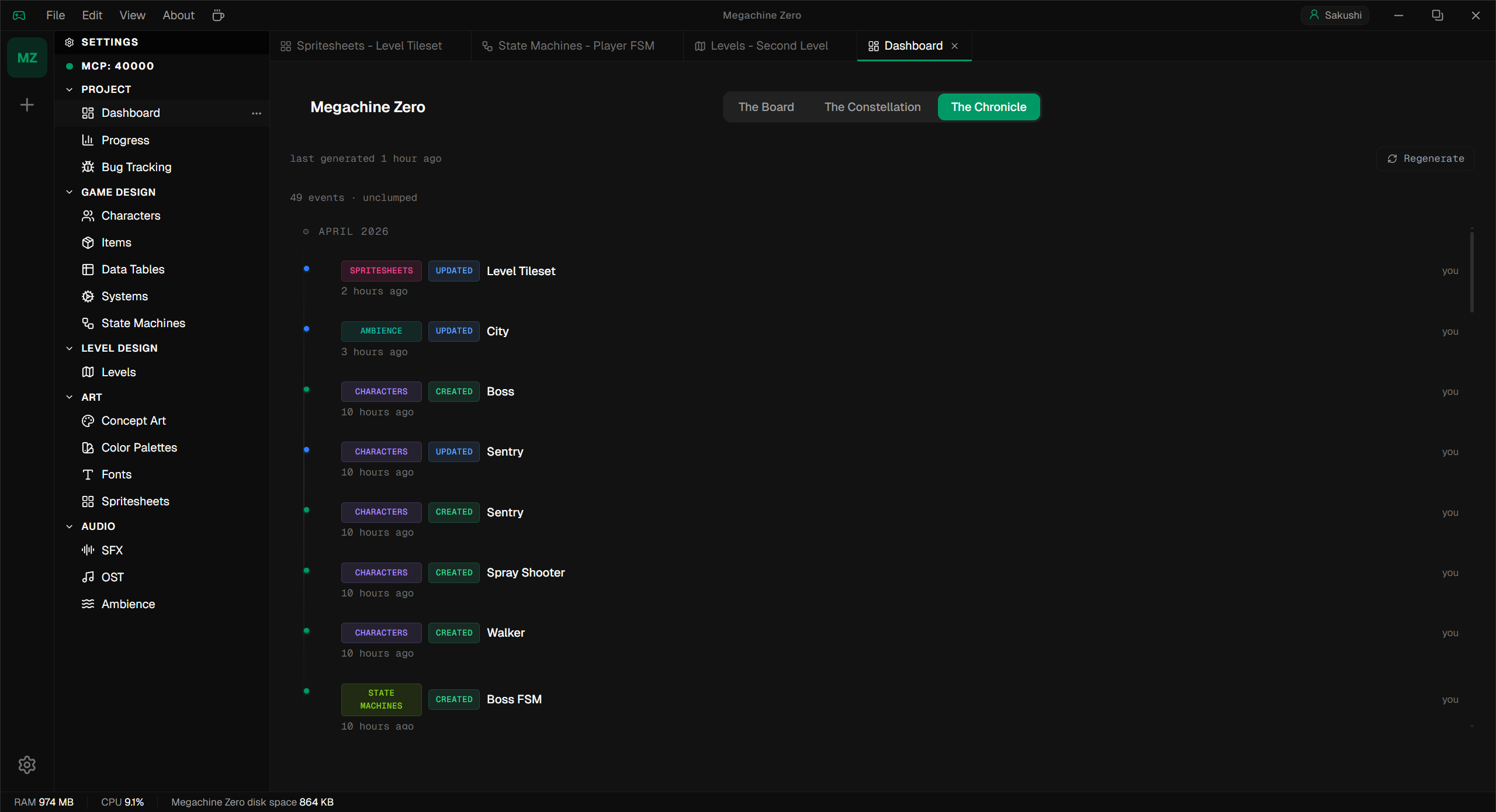Open Bug Tracking page

pyautogui.click(x=161, y=167)
